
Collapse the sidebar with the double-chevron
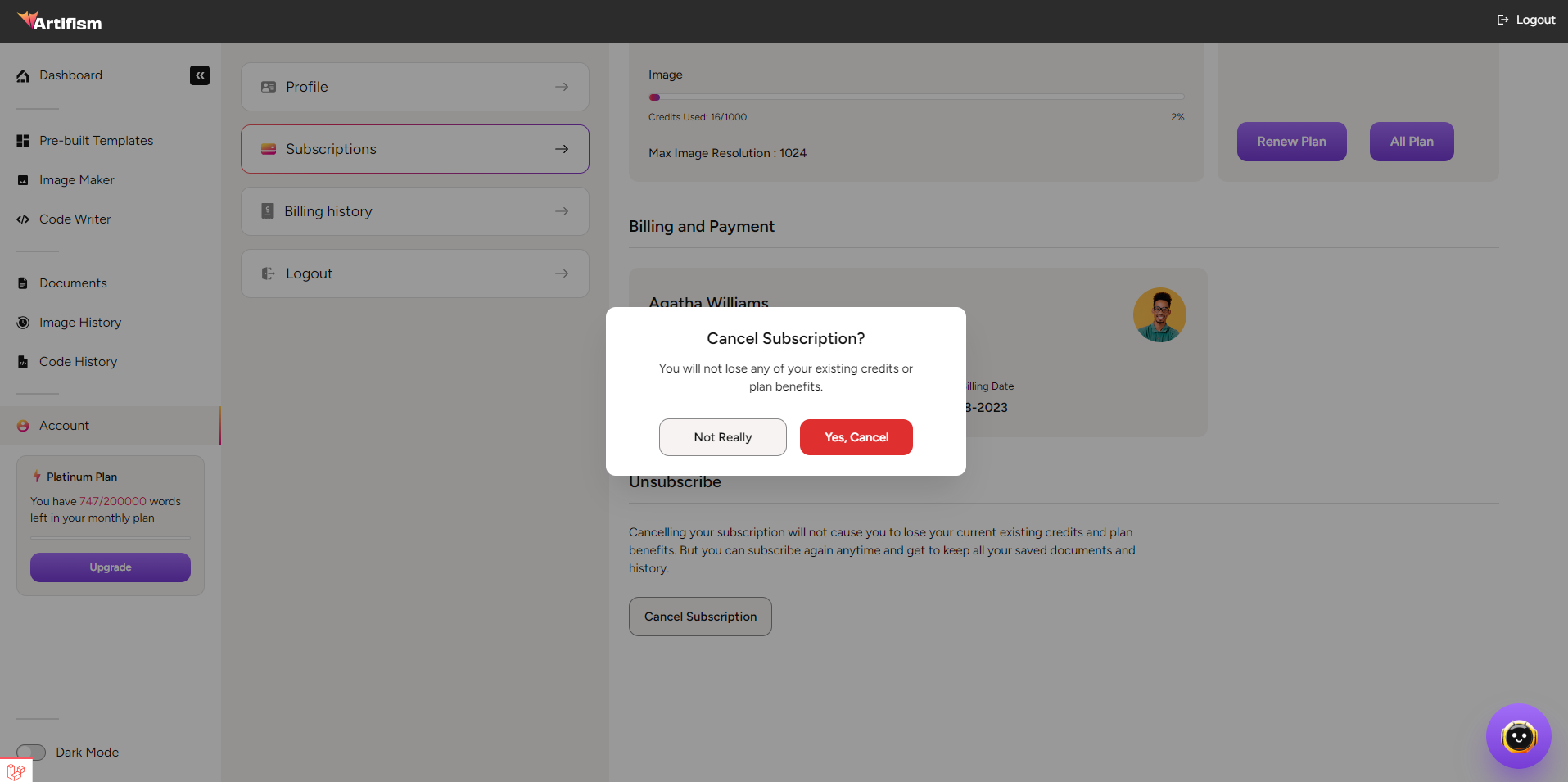199,75
